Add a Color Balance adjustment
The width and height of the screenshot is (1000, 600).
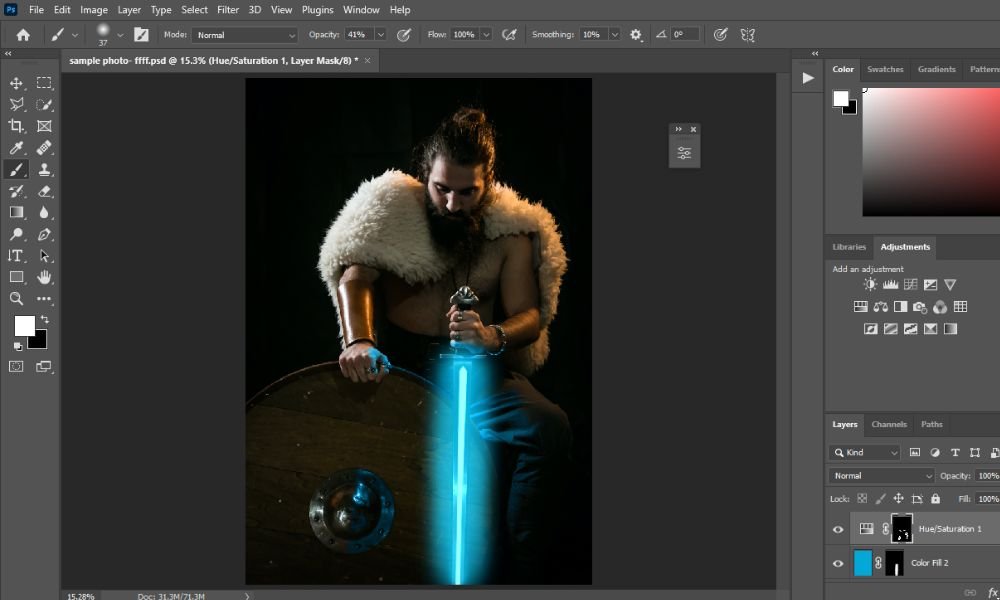881,307
